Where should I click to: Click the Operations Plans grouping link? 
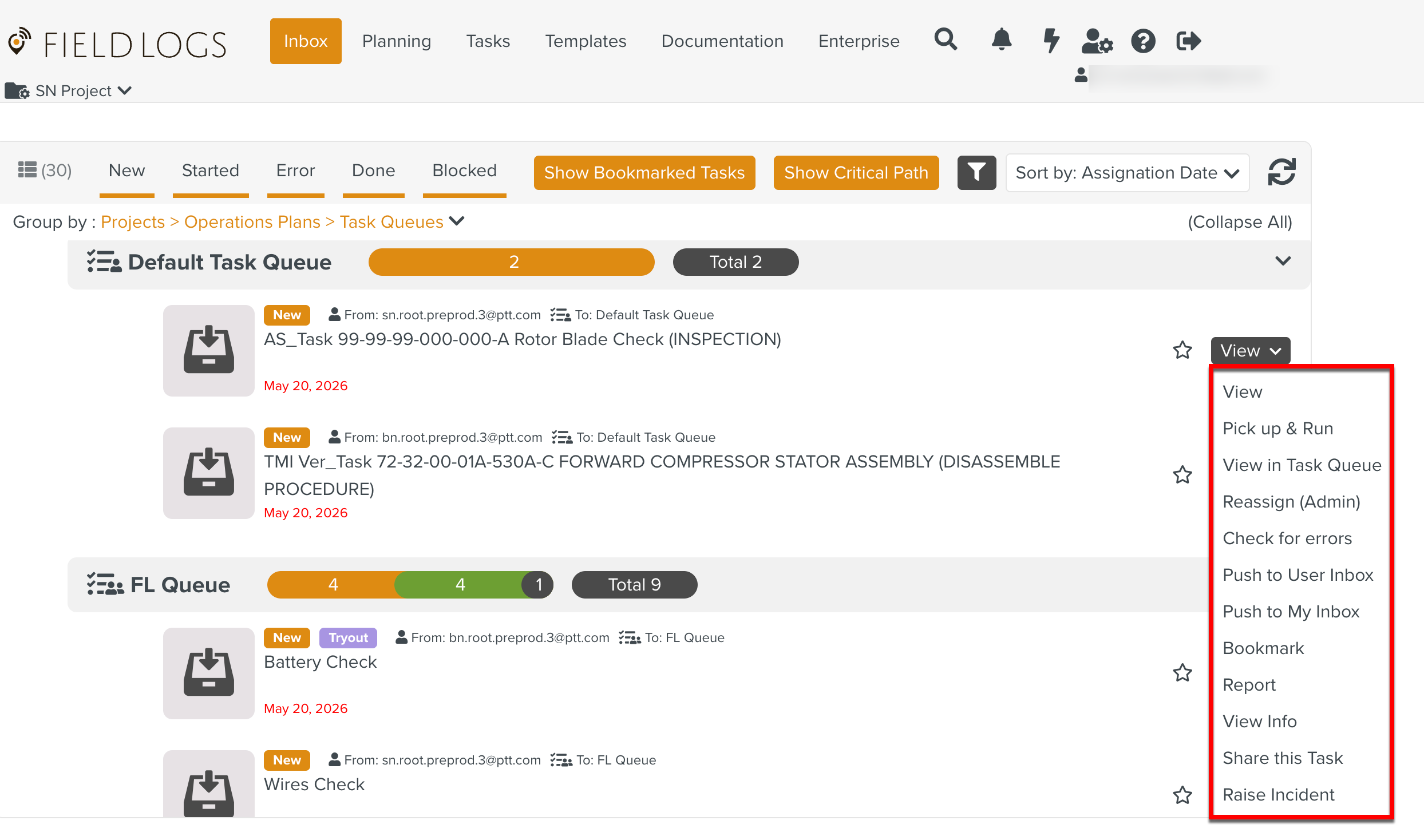click(x=252, y=222)
